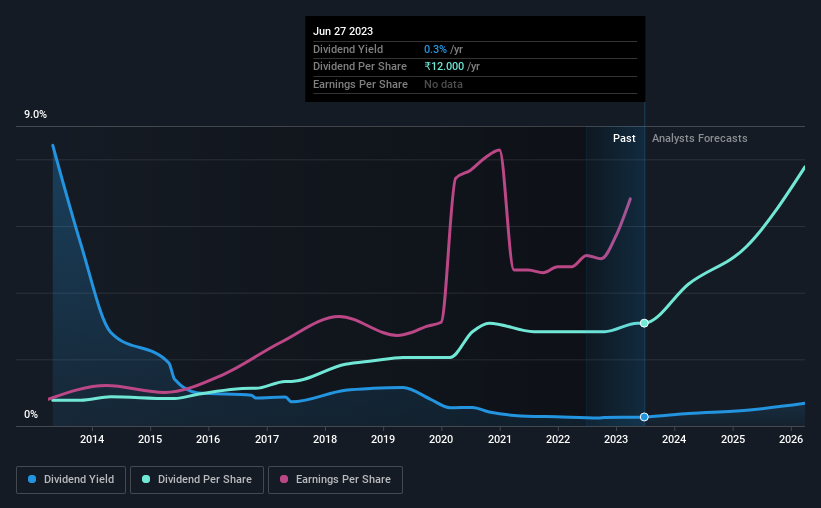Click the 2014 x-axis year label
Viewport: 821px width, 508px height.
(92, 439)
